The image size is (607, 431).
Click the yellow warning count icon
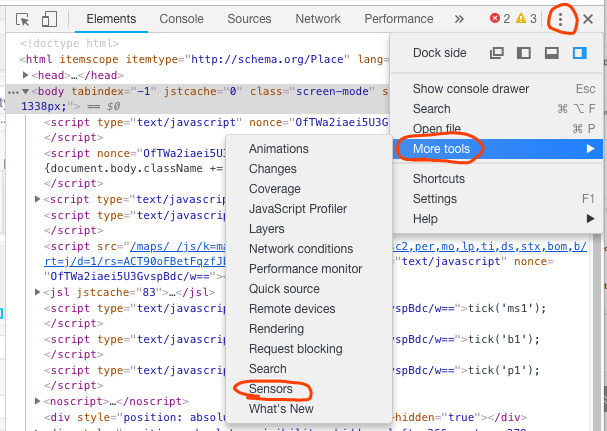coord(521,18)
